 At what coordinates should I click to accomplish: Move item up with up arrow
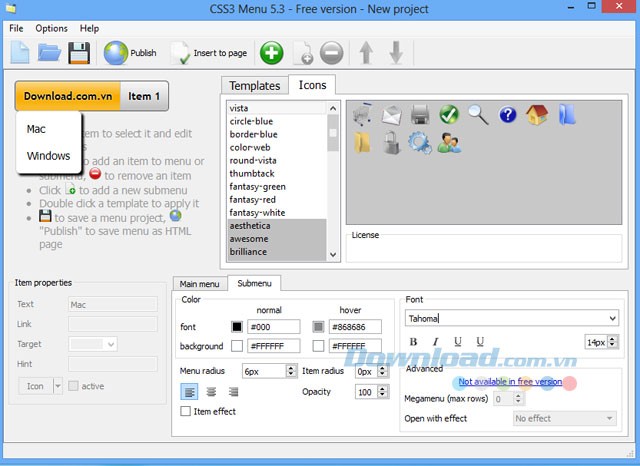pyautogui.click(x=366, y=53)
